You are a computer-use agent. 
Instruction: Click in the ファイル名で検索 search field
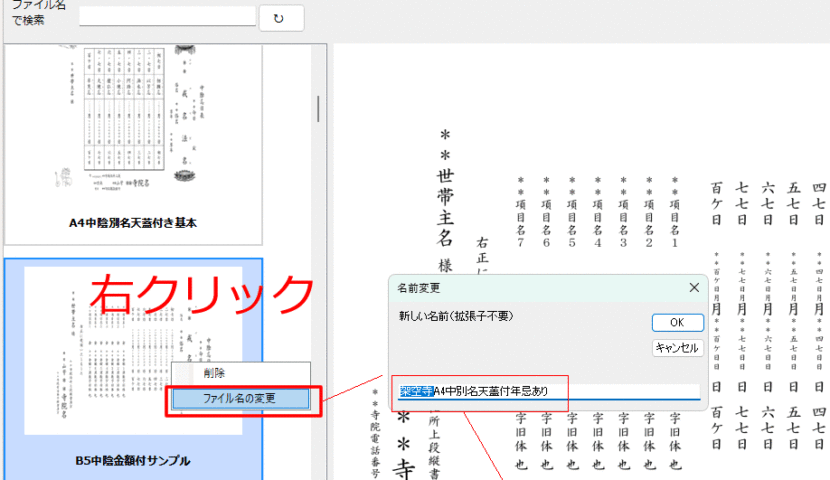tap(167, 17)
